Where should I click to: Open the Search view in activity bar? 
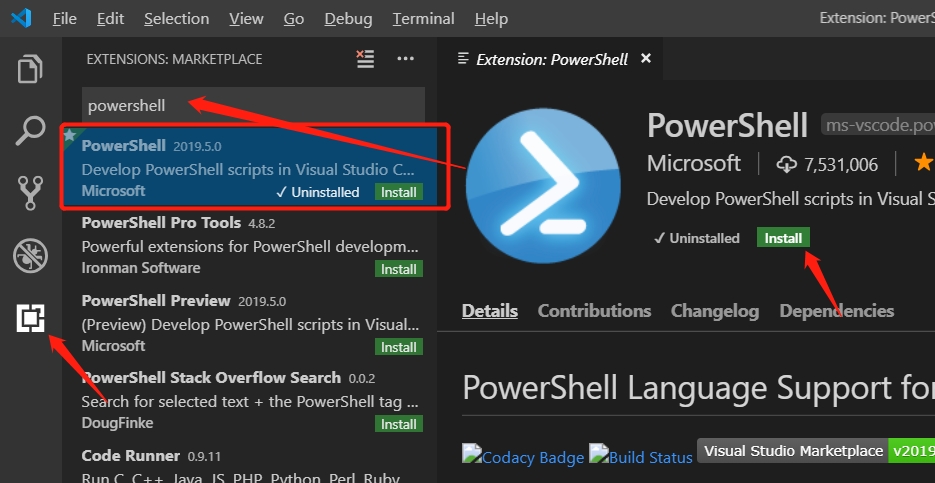pos(30,131)
